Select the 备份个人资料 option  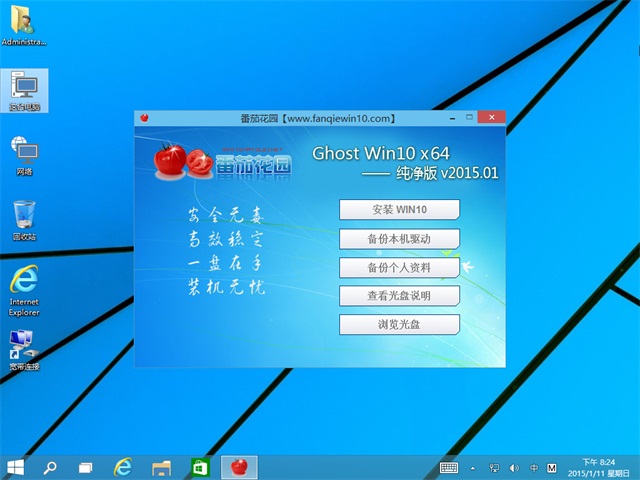click(399, 268)
